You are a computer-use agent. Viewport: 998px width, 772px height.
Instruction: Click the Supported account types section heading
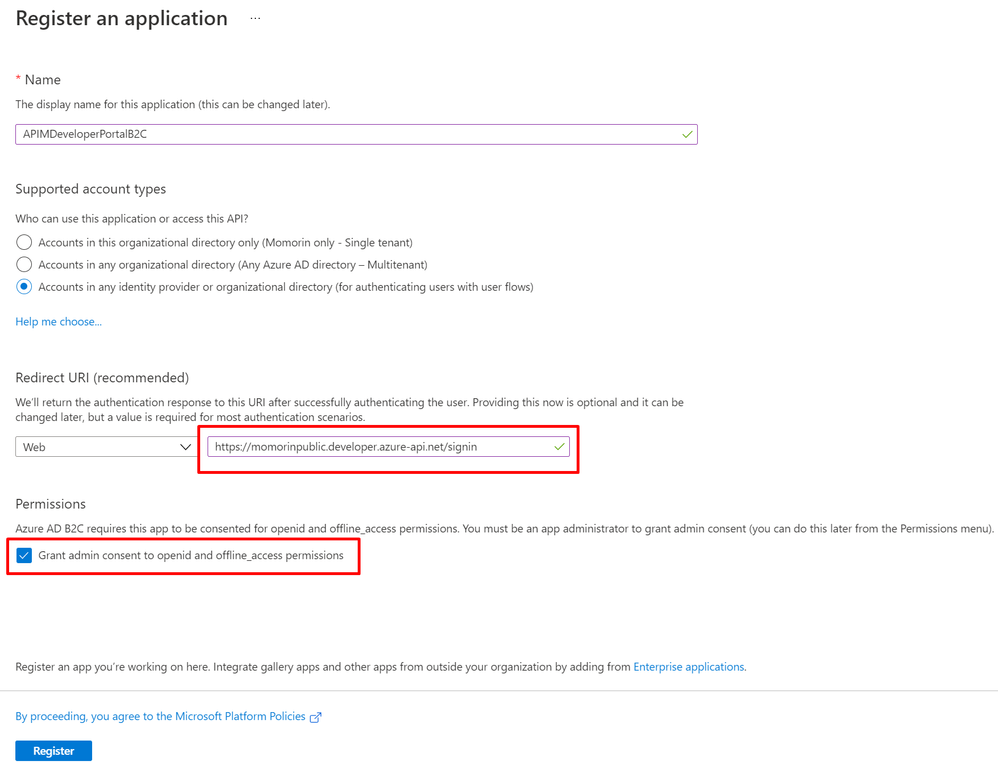[90, 189]
